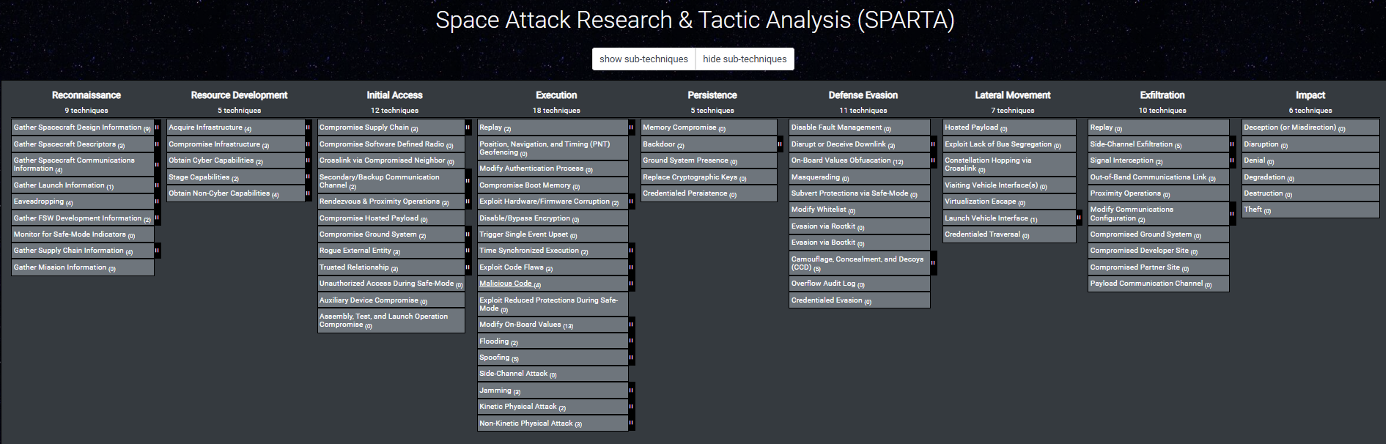1386x444 pixels.
Task: Open the Lateral Movement tactic heading
Action: tap(1013, 95)
